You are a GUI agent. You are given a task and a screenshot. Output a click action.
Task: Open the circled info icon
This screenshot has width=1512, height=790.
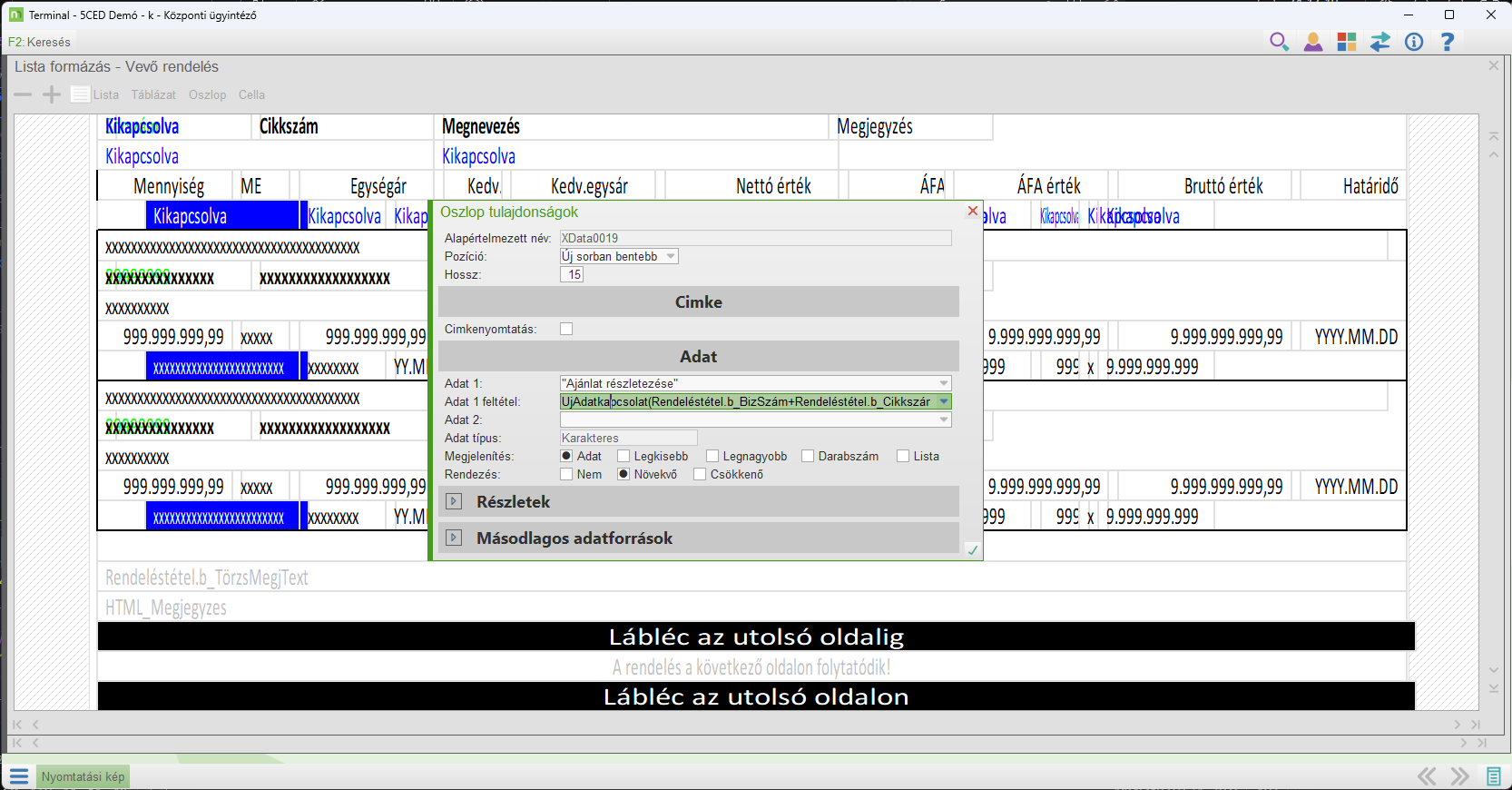pyautogui.click(x=1414, y=42)
